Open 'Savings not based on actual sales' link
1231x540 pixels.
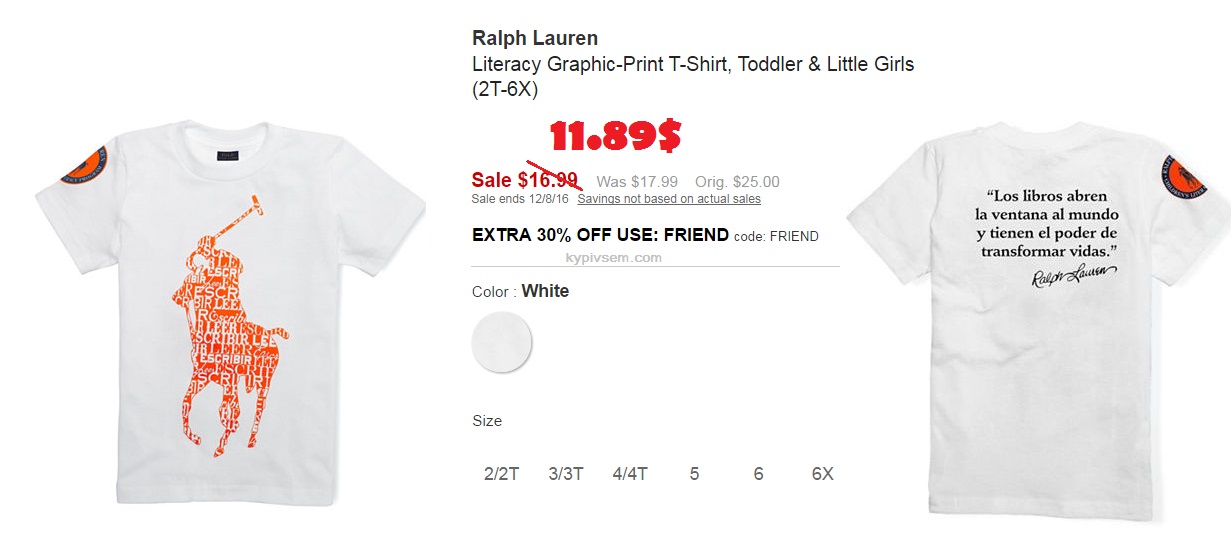669,199
